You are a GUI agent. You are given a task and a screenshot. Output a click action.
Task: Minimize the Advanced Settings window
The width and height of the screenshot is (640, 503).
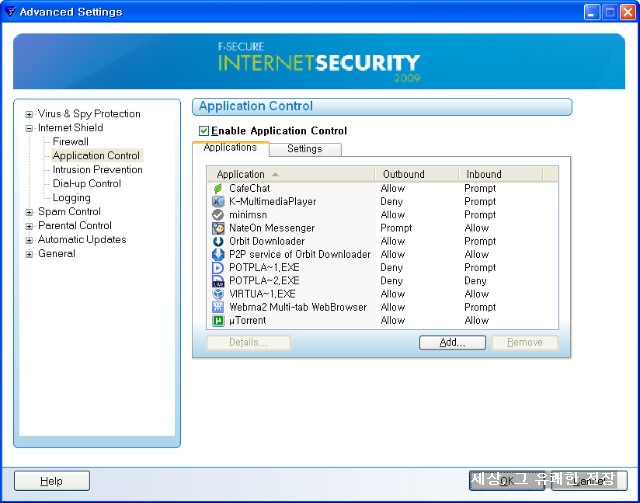591,12
